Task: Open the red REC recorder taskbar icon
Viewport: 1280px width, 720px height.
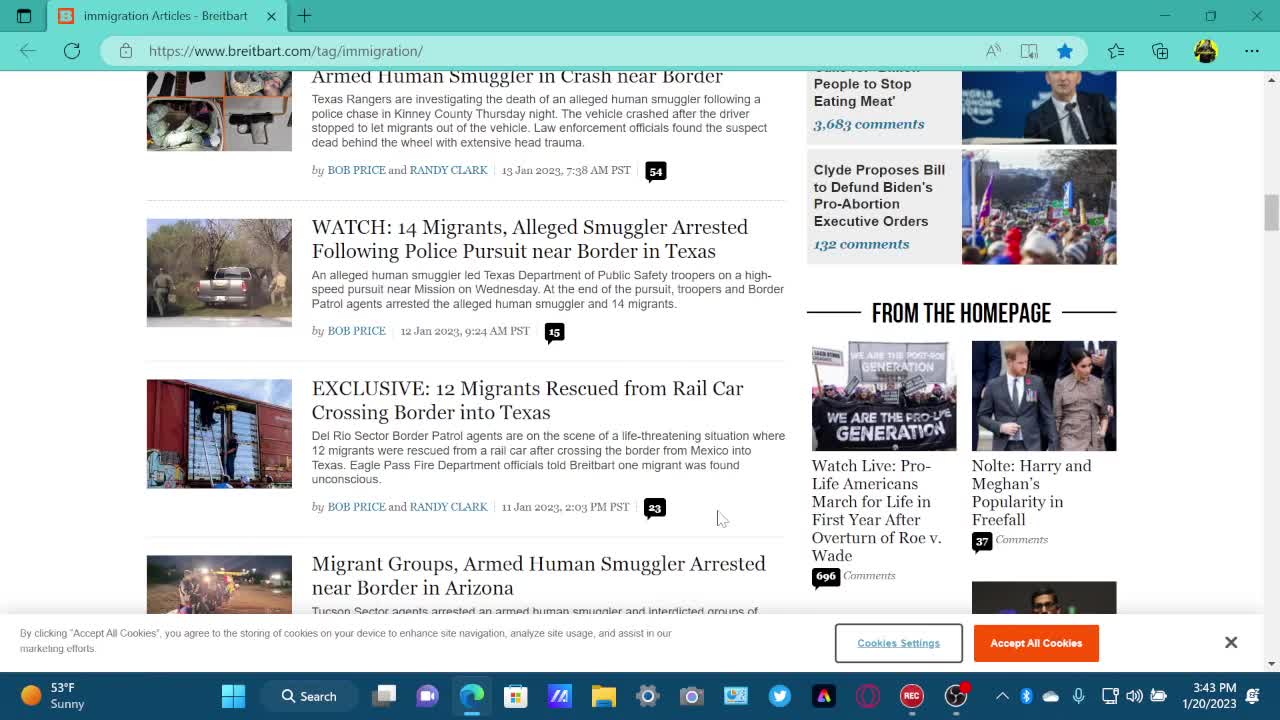Action: [912, 696]
